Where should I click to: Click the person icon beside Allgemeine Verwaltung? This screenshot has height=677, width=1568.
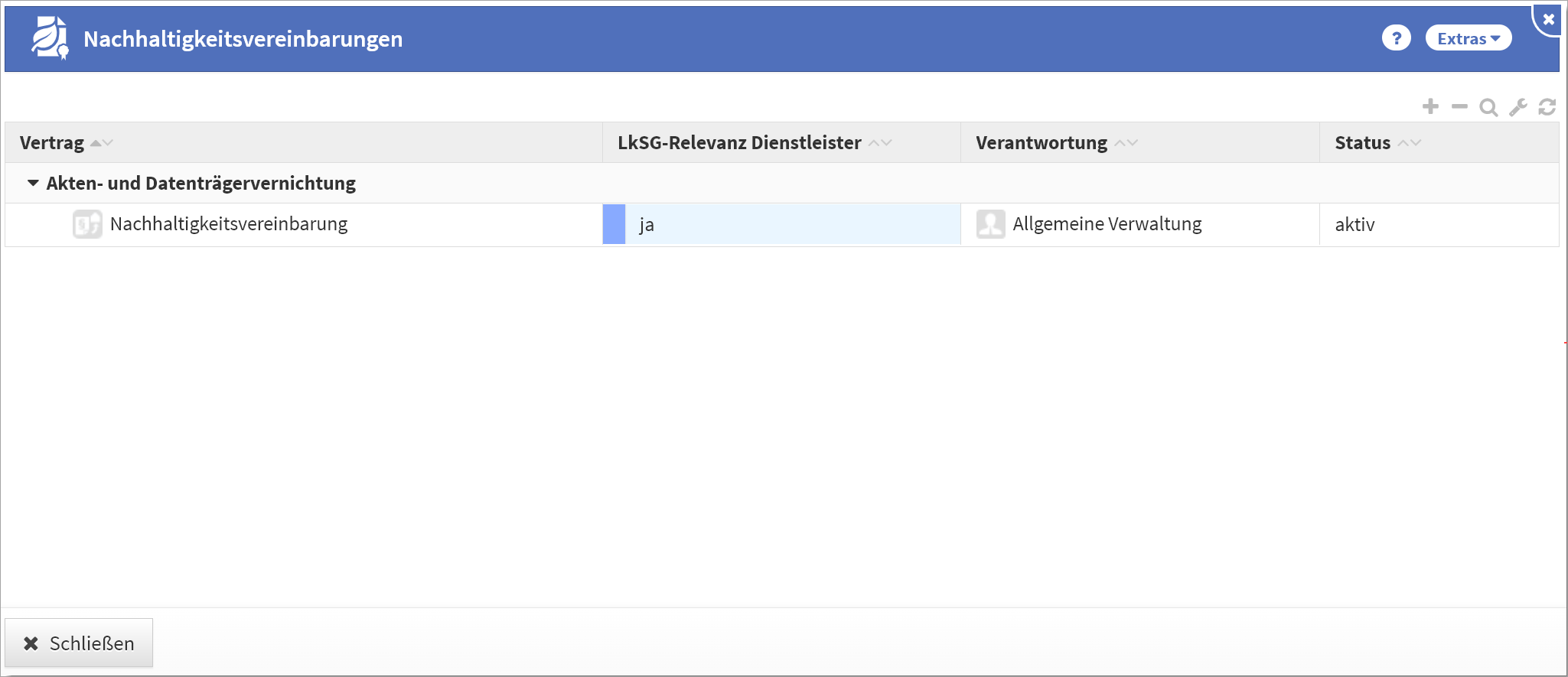991,224
